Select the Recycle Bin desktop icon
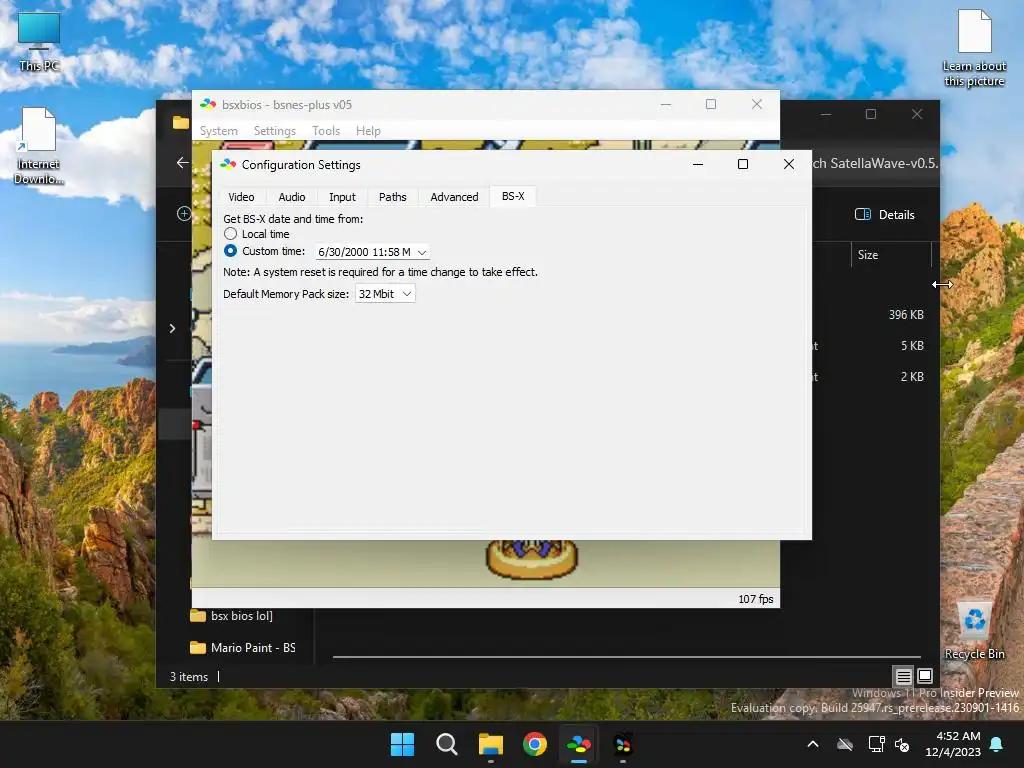The width and height of the screenshot is (1024, 768). click(x=974, y=631)
